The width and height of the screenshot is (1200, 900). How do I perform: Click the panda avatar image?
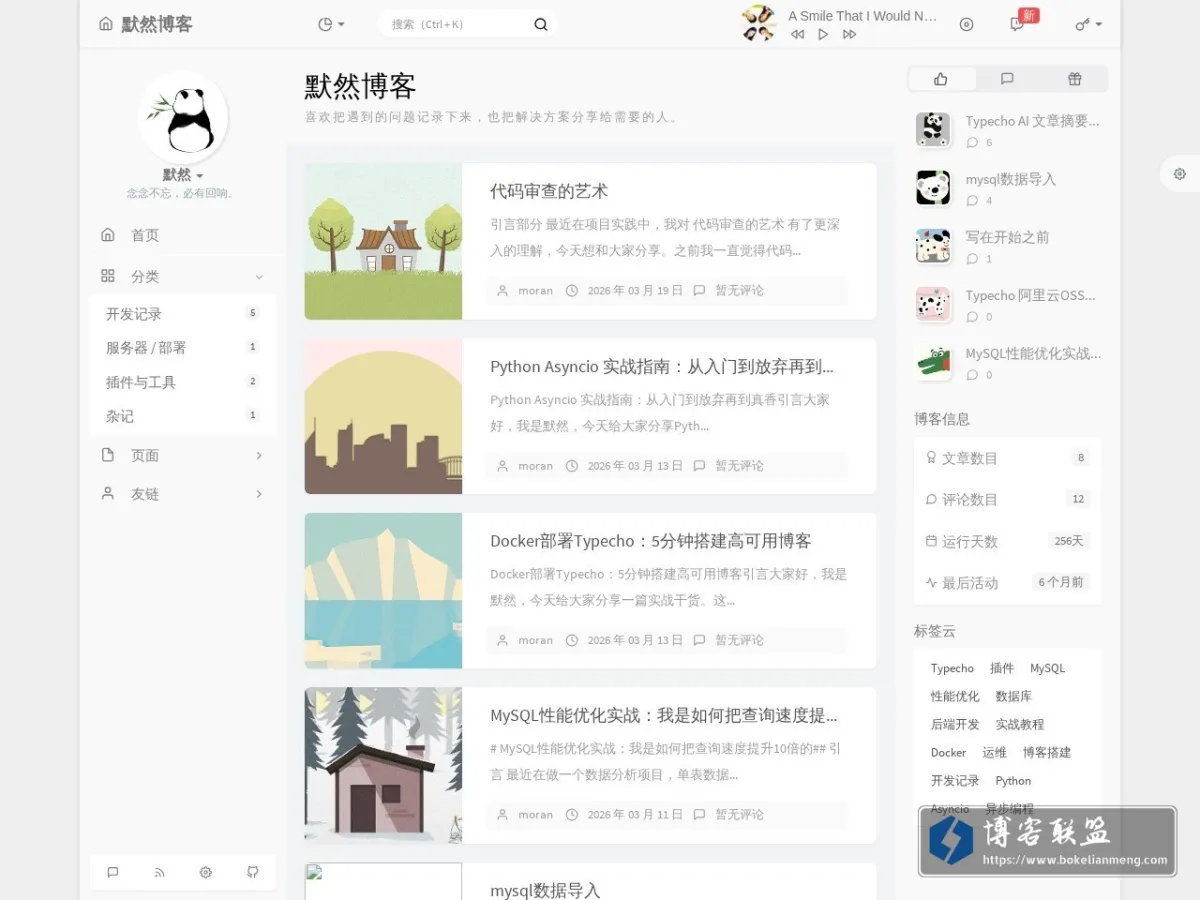[183, 118]
